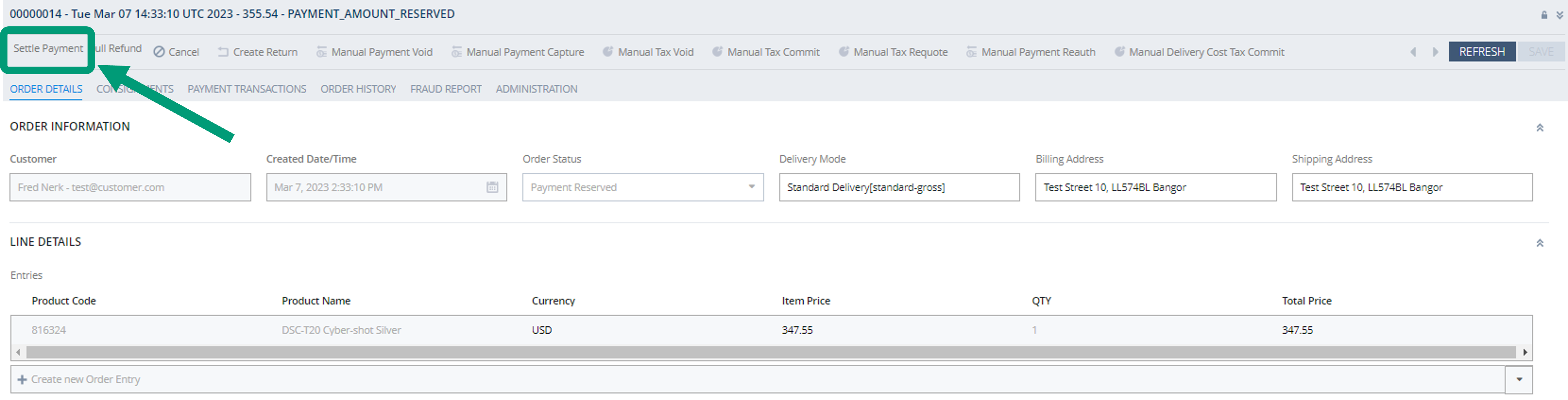Viewport: 1568px width, 400px height.
Task: Switch to the Payment Transactions tab
Action: pyautogui.click(x=247, y=89)
